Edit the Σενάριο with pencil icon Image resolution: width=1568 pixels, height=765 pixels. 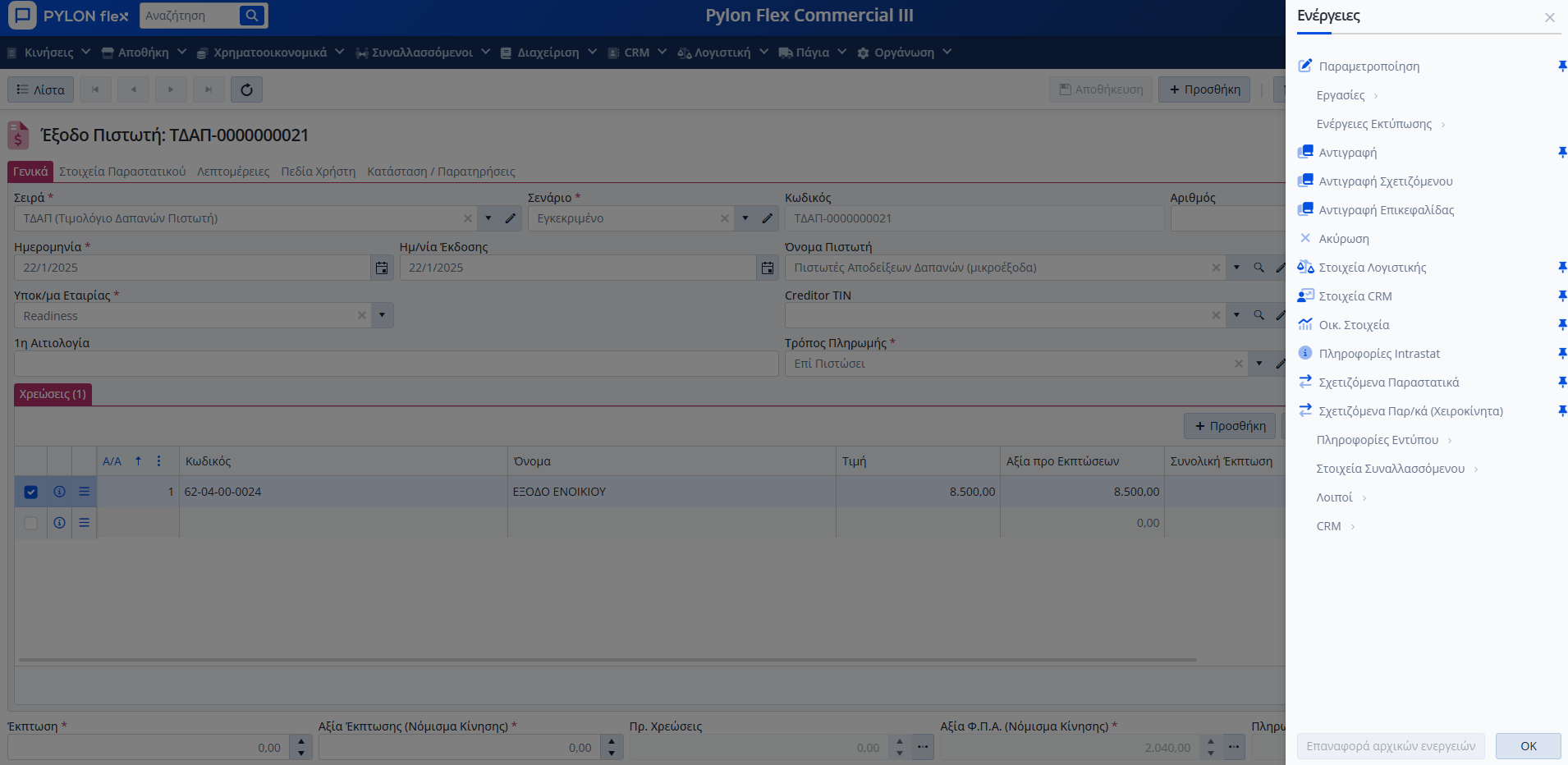(767, 218)
